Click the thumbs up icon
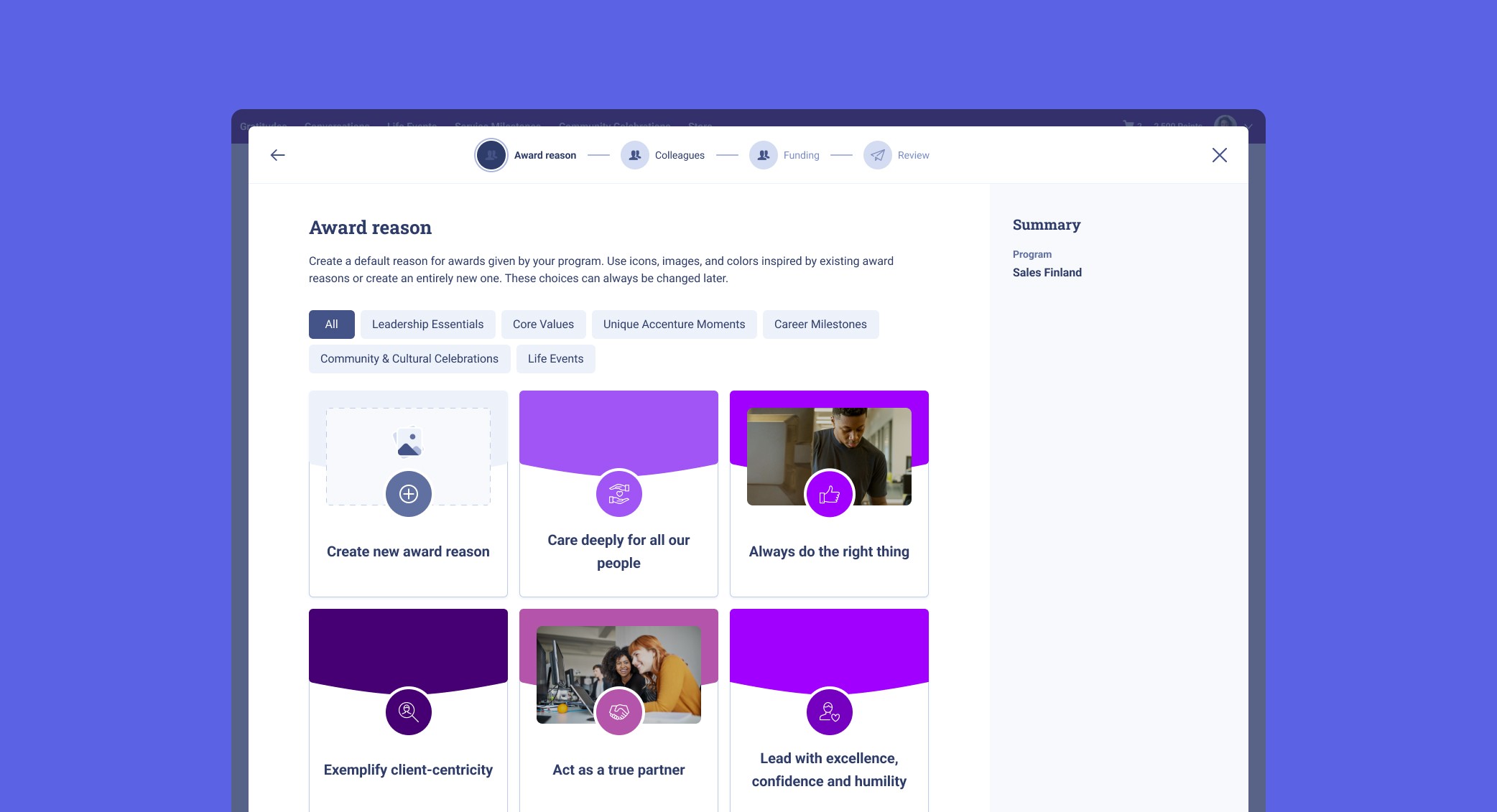This screenshot has width=1497, height=812. pyautogui.click(x=830, y=494)
